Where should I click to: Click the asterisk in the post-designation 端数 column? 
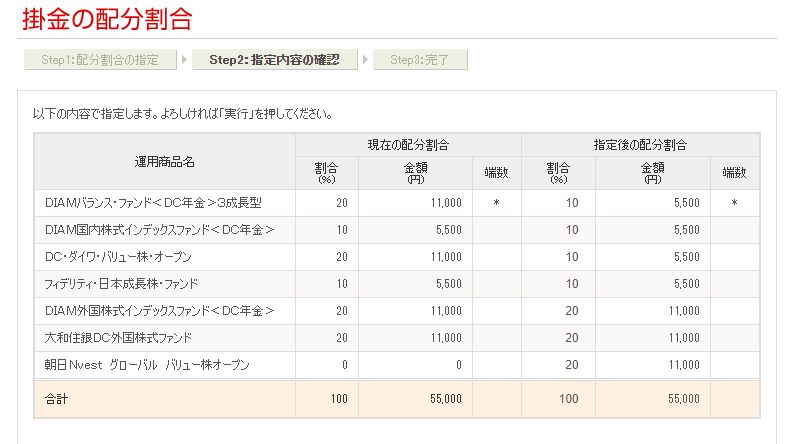(x=734, y=203)
